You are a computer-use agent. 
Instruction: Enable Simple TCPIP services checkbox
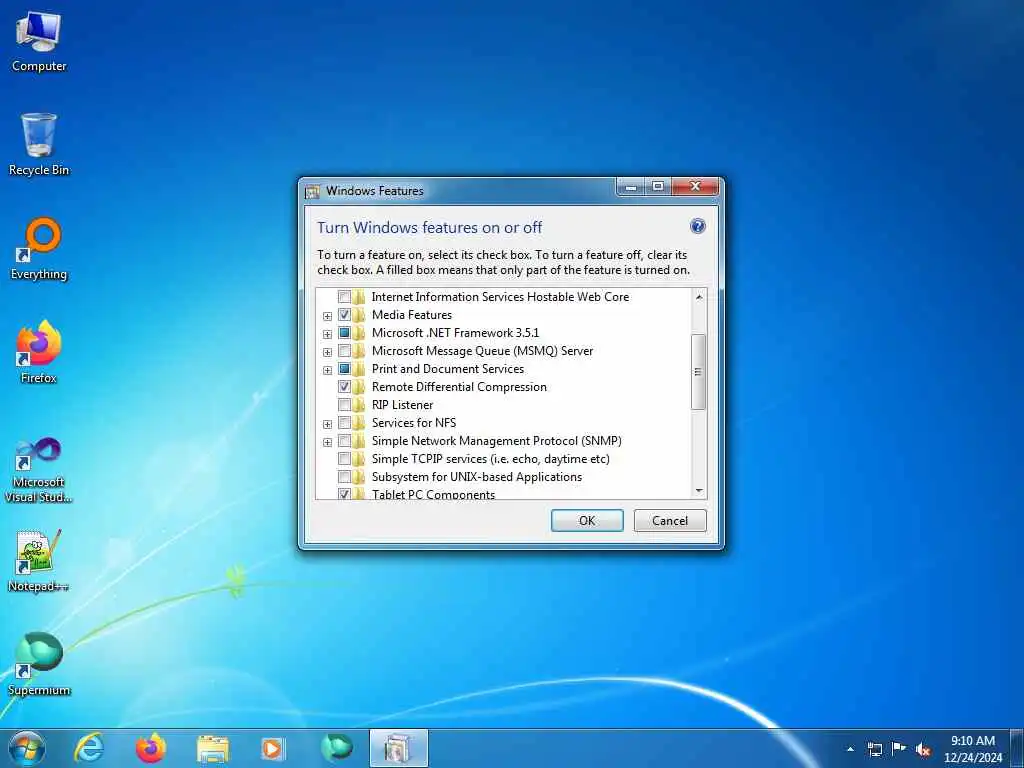(x=344, y=459)
